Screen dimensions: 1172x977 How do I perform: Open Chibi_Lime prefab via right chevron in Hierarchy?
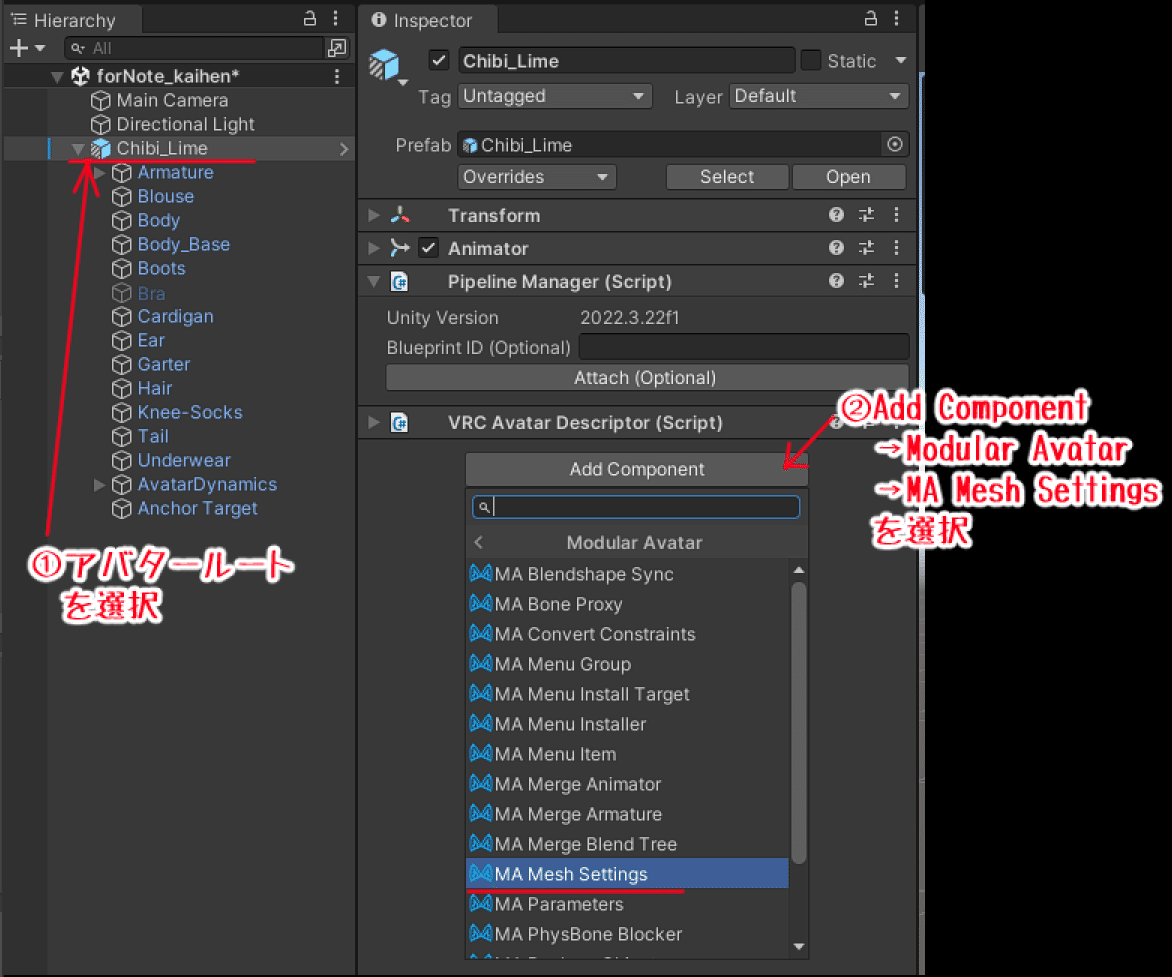point(344,149)
